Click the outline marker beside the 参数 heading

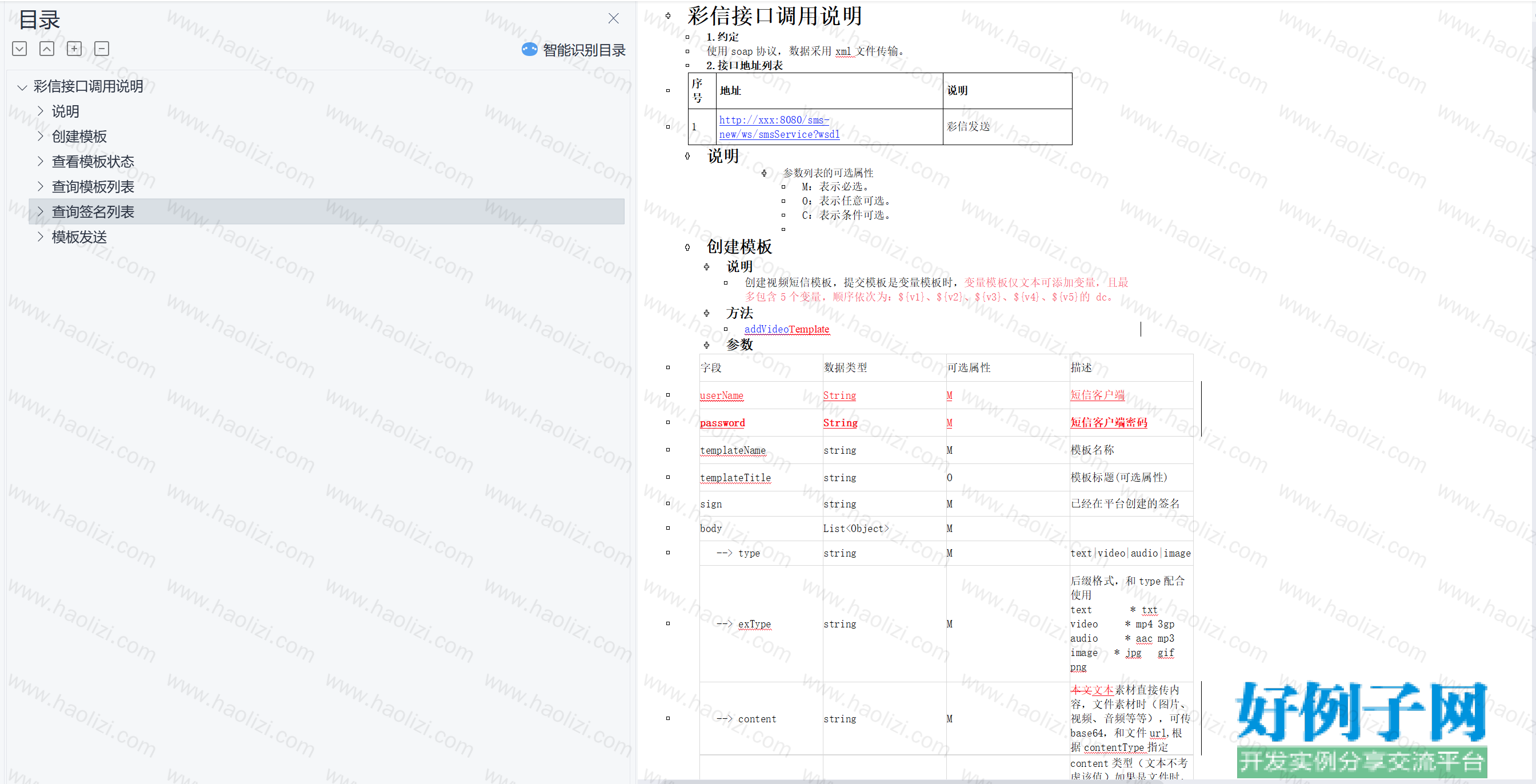coord(707,345)
